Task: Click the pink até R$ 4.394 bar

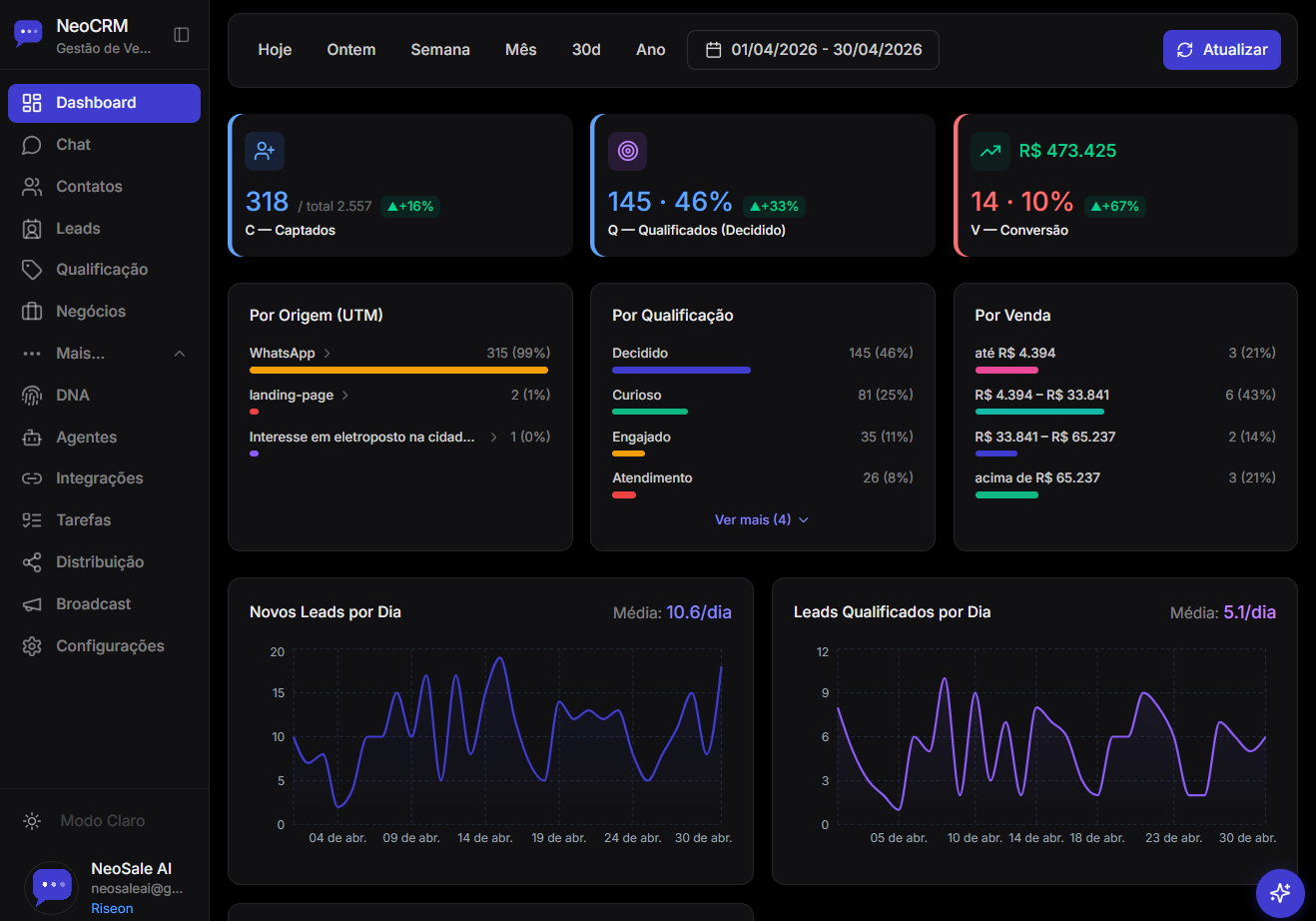Action: [1006, 370]
